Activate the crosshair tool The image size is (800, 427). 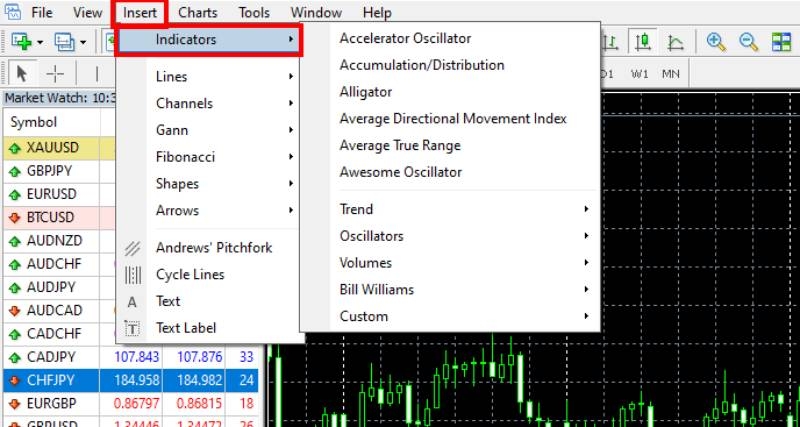point(54,73)
